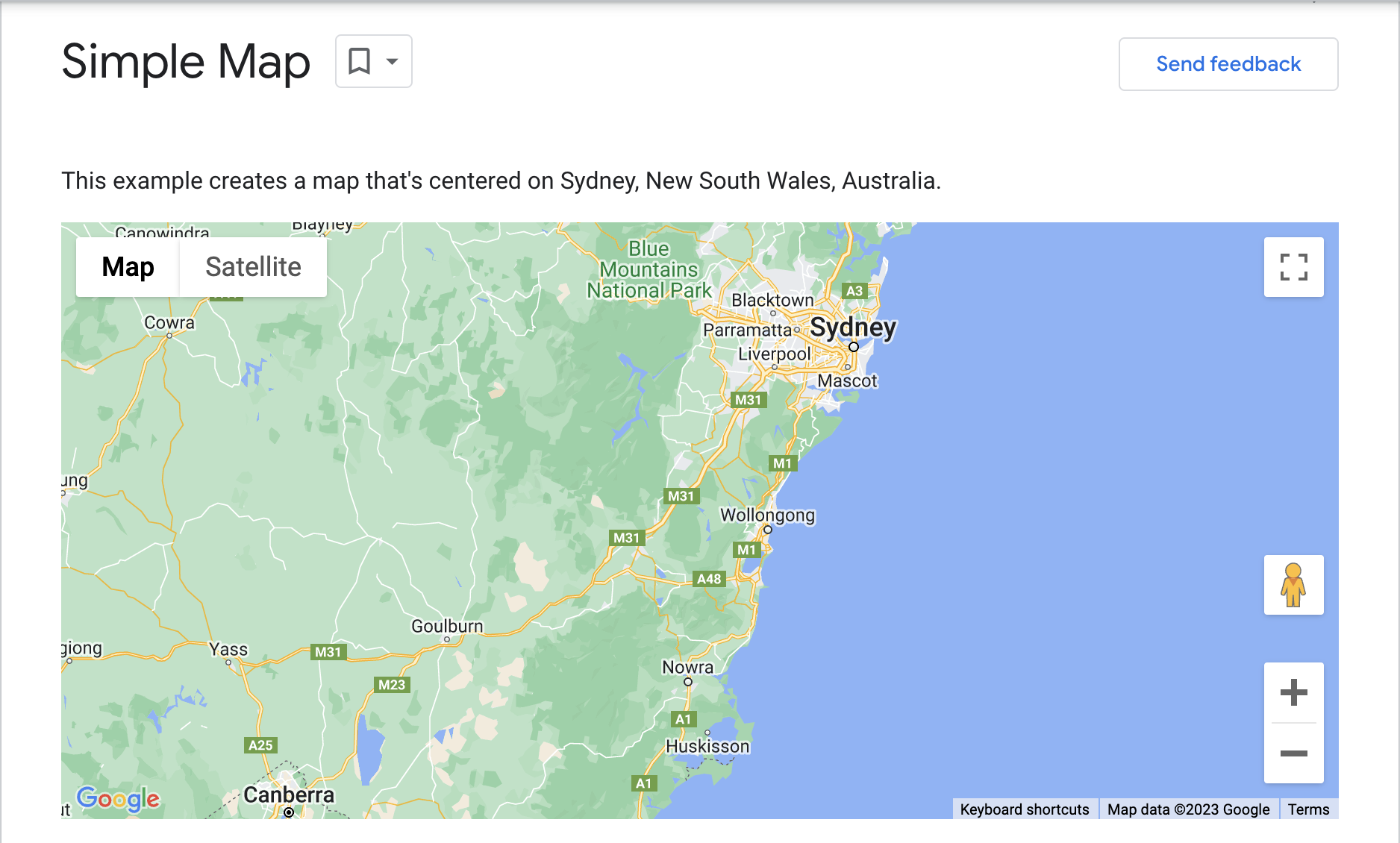Click the Sydney city label

[853, 328]
